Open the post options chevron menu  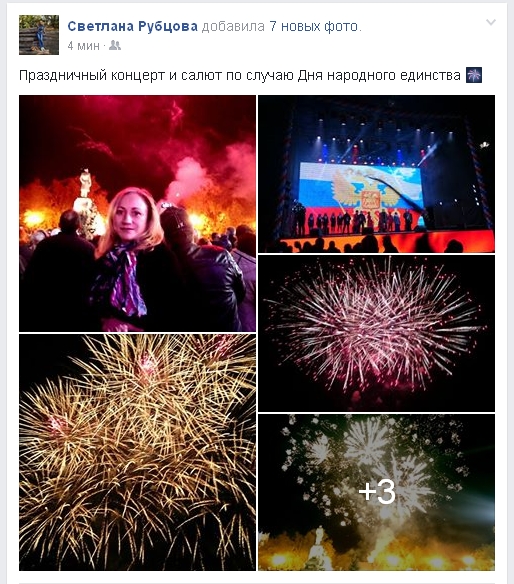click(x=491, y=22)
